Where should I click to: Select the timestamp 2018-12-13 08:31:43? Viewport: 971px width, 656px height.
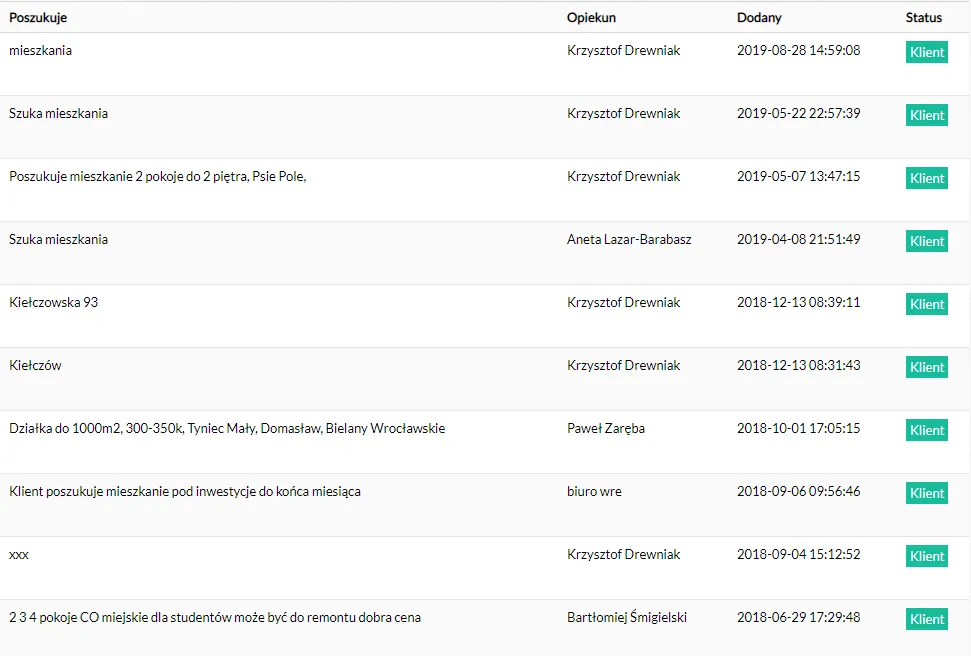pos(798,365)
